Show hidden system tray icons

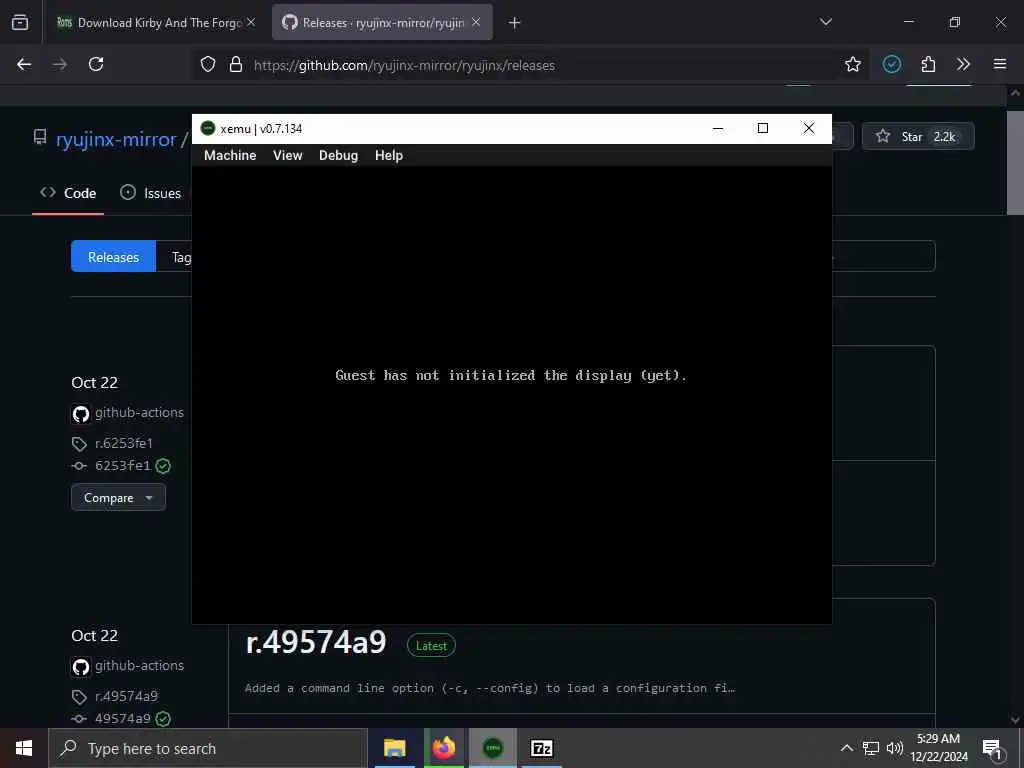click(846, 748)
